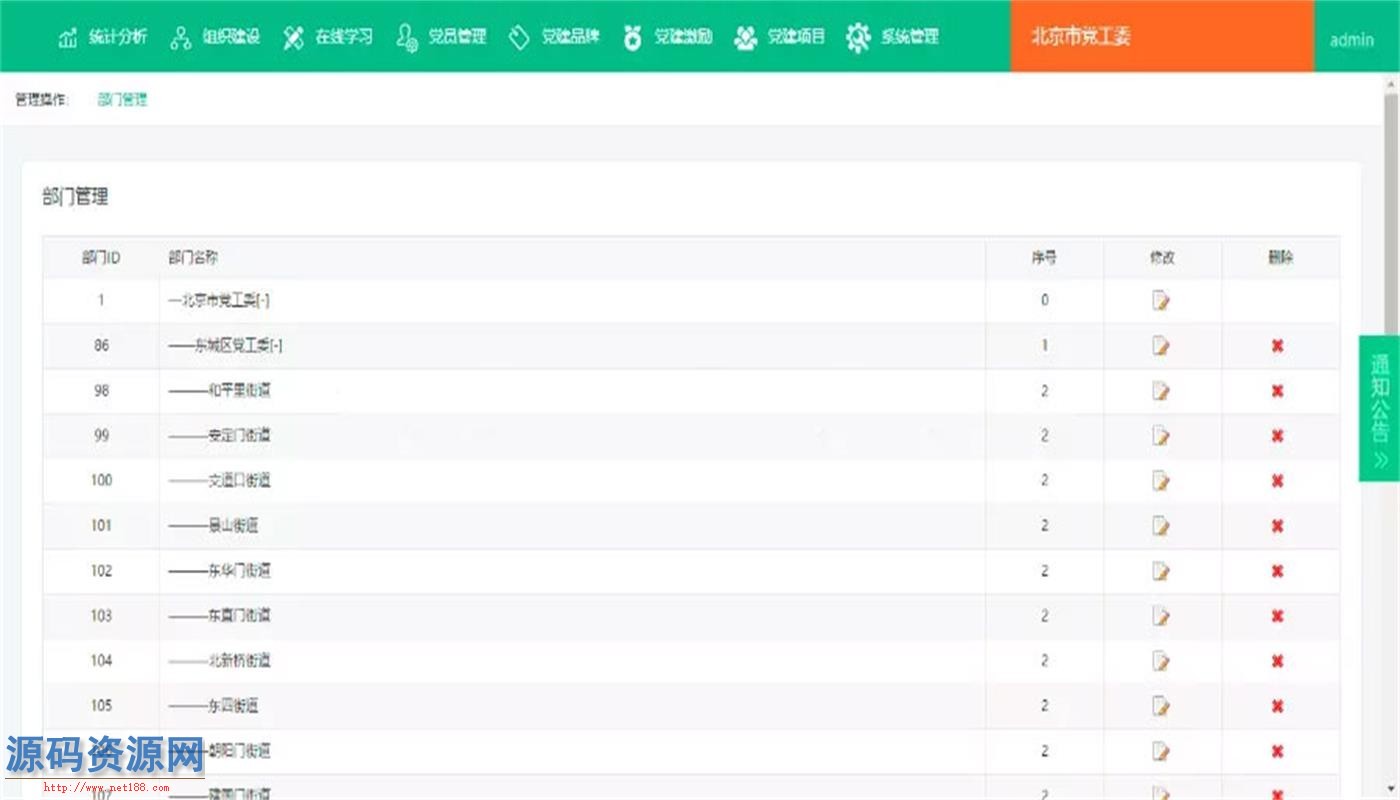This screenshot has width=1400, height=800.
Task: Click the page's vertical scrollbar thumb
Action: (x=1390, y=215)
